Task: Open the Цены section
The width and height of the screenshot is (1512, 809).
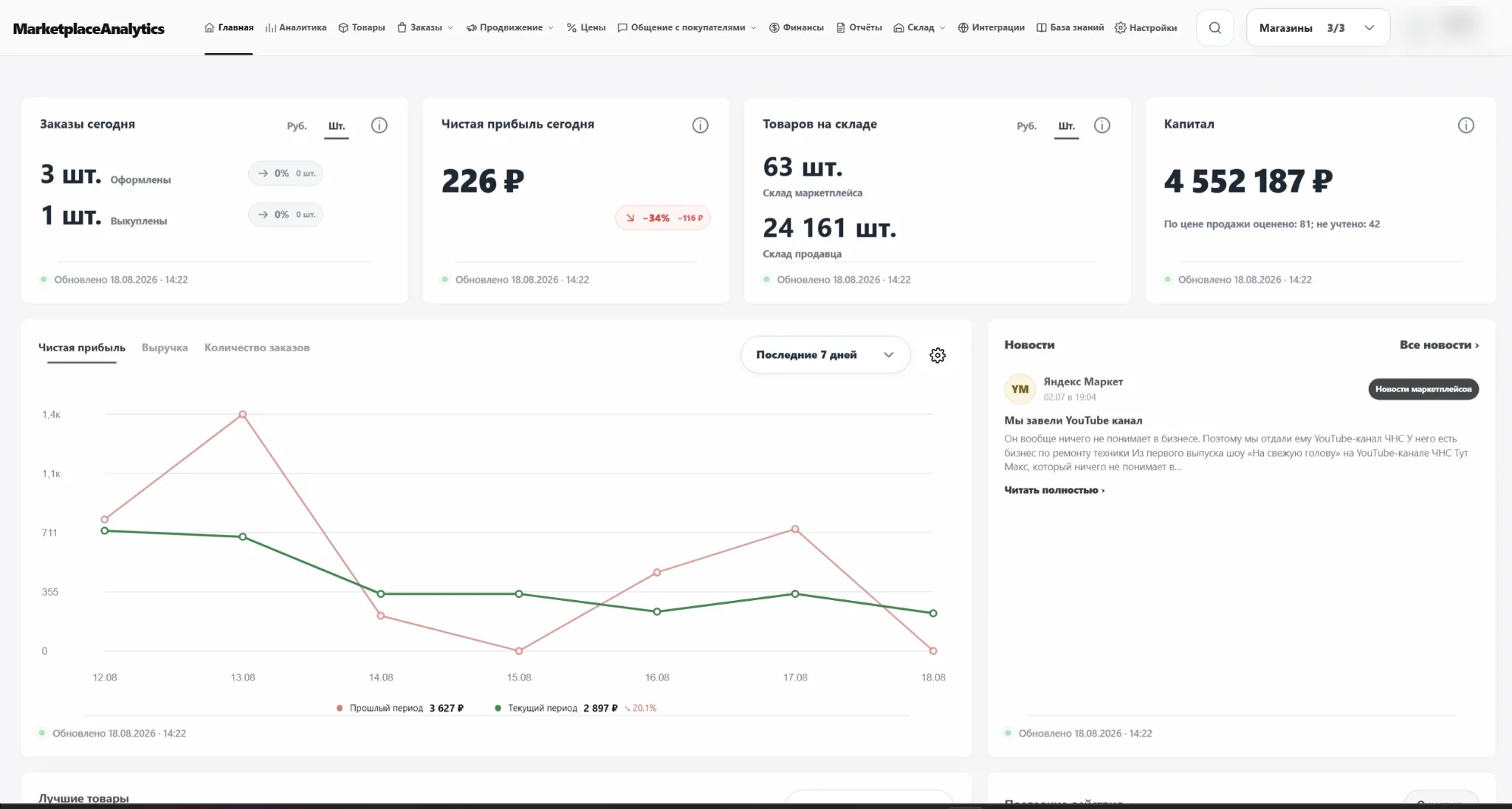Action: tap(586, 27)
